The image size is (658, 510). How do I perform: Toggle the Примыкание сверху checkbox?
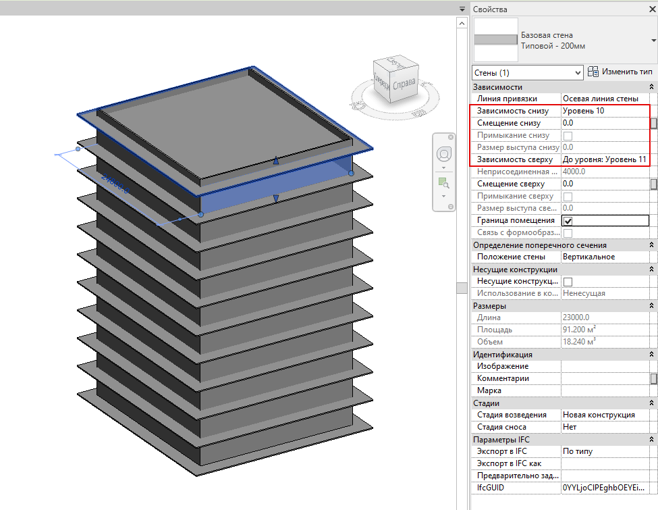point(568,196)
